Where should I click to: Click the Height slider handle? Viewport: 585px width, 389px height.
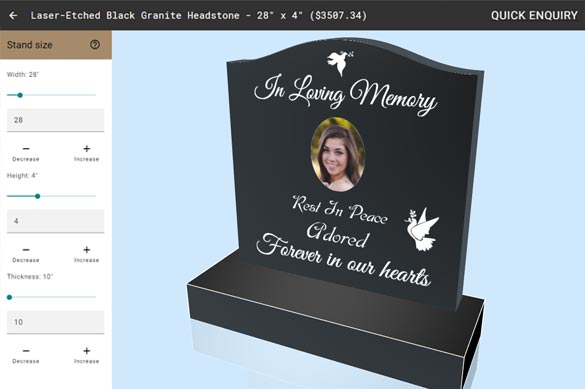(37, 196)
